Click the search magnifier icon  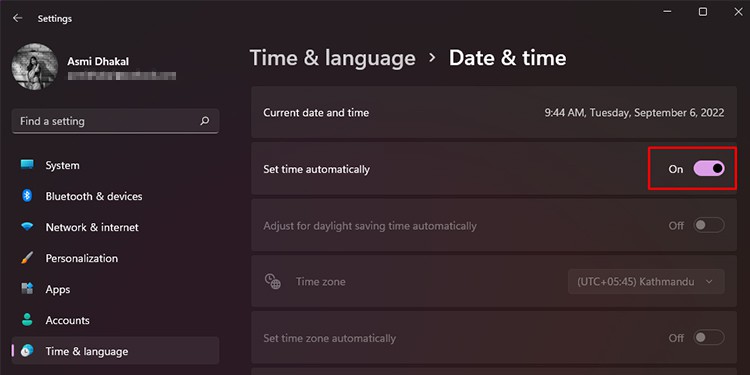205,121
